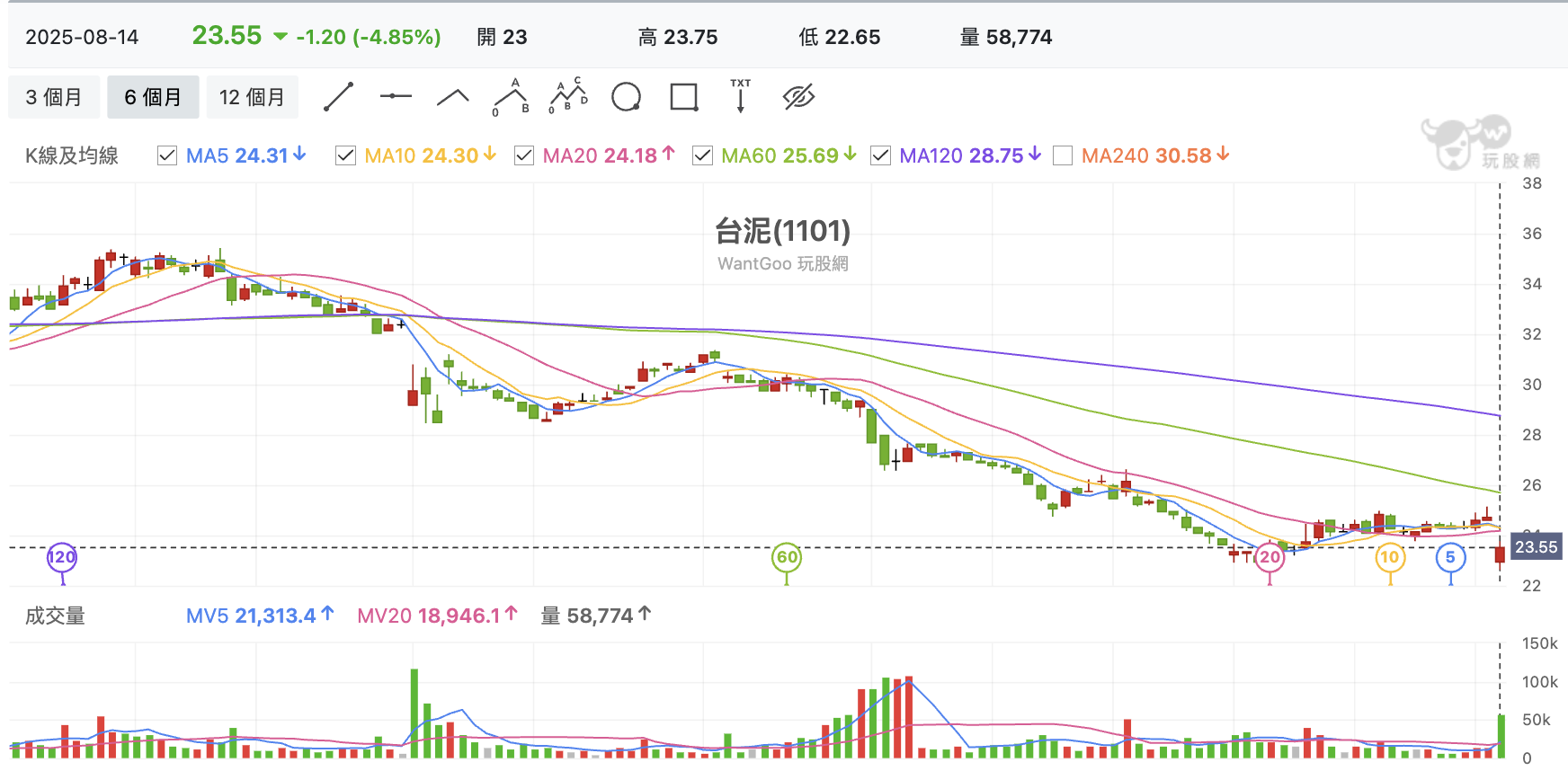Click the change value -1.20 (-4.85%)
The height and width of the screenshot is (771, 1568).
point(369,37)
